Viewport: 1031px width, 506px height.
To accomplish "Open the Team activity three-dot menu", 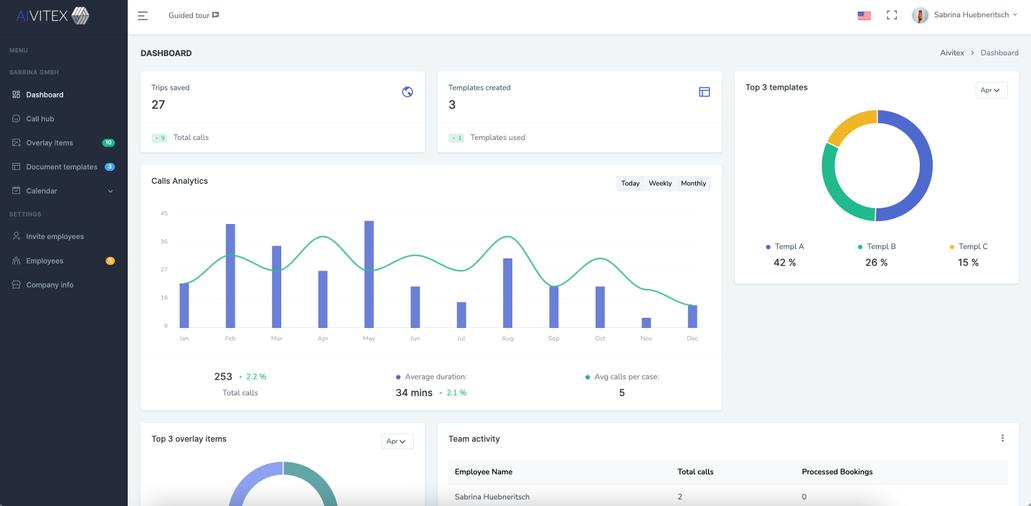I will tap(1002, 438).
